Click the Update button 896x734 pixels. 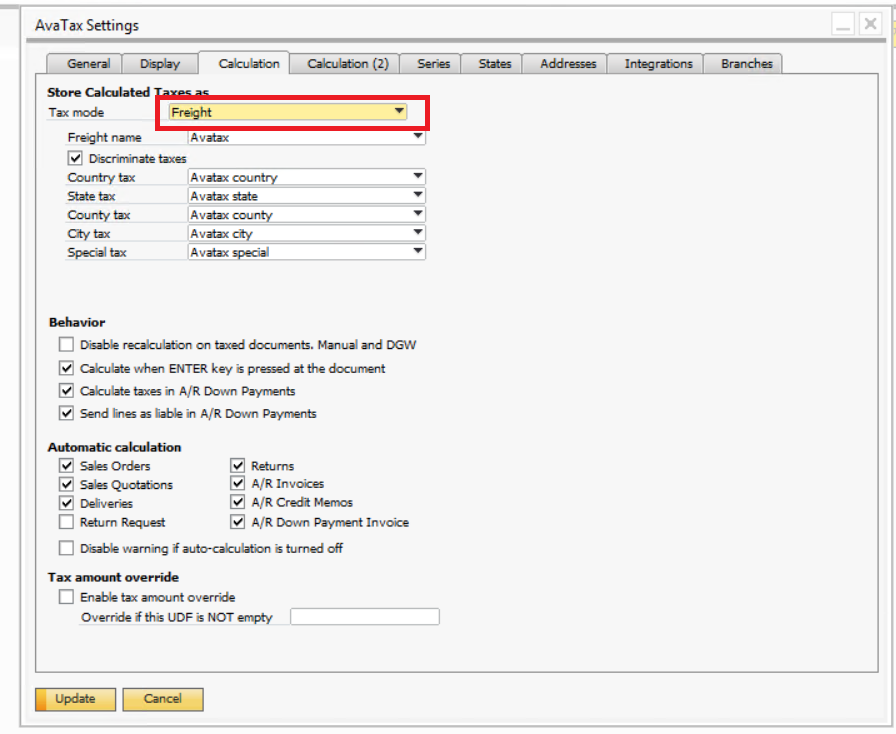pos(75,699)
